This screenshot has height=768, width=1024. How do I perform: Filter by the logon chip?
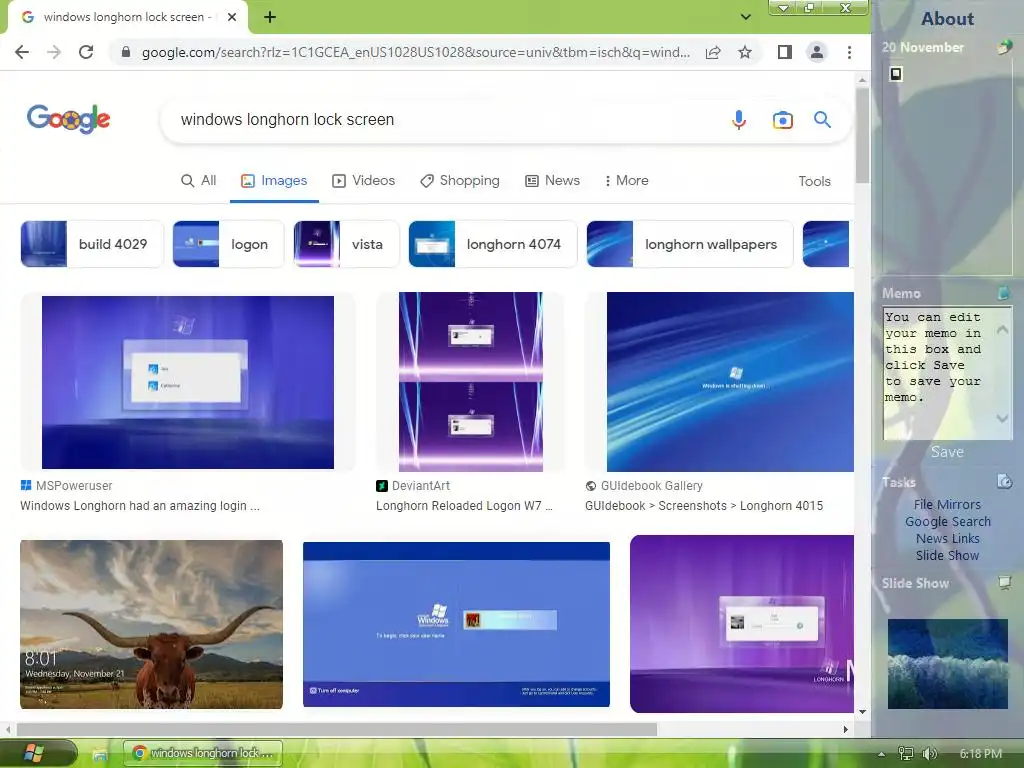[229, 244]
